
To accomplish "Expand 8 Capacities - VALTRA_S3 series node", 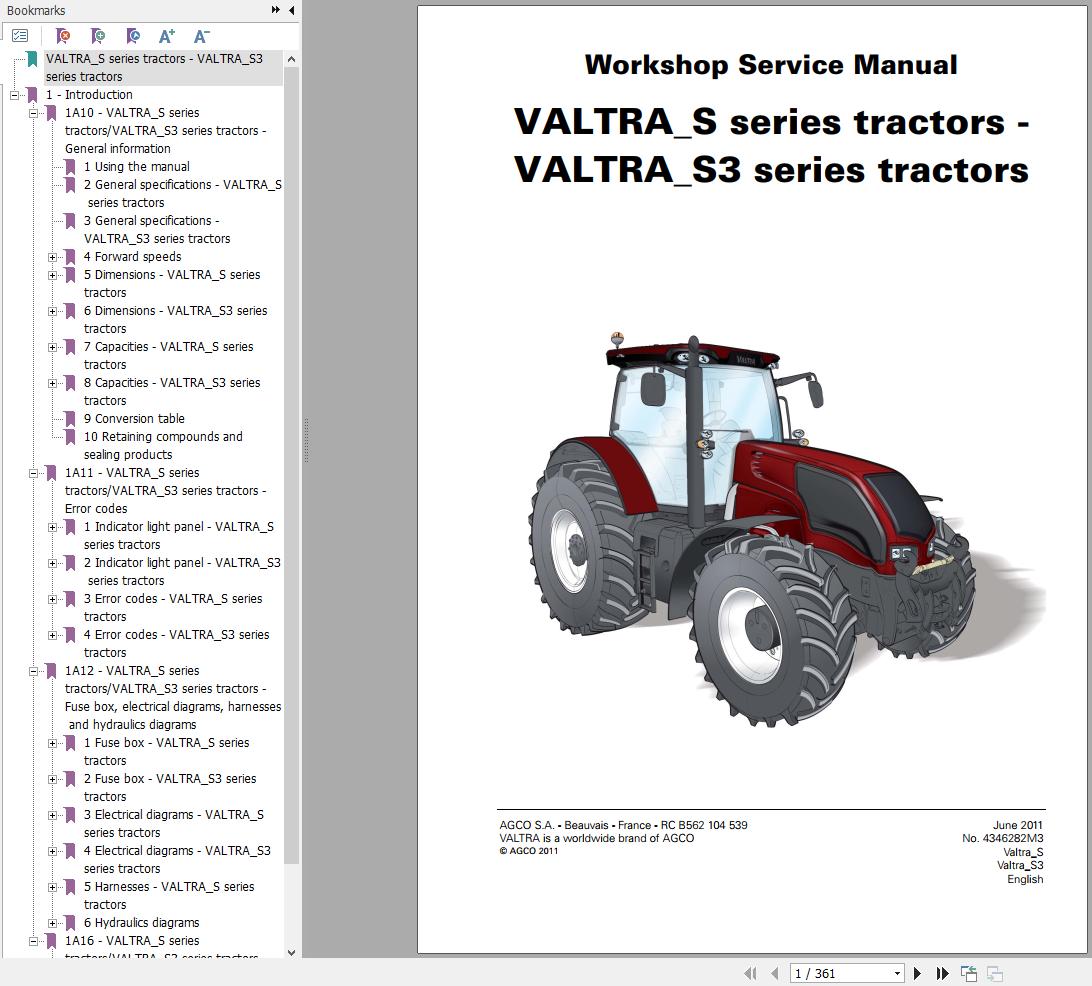I will coord(52,384).
